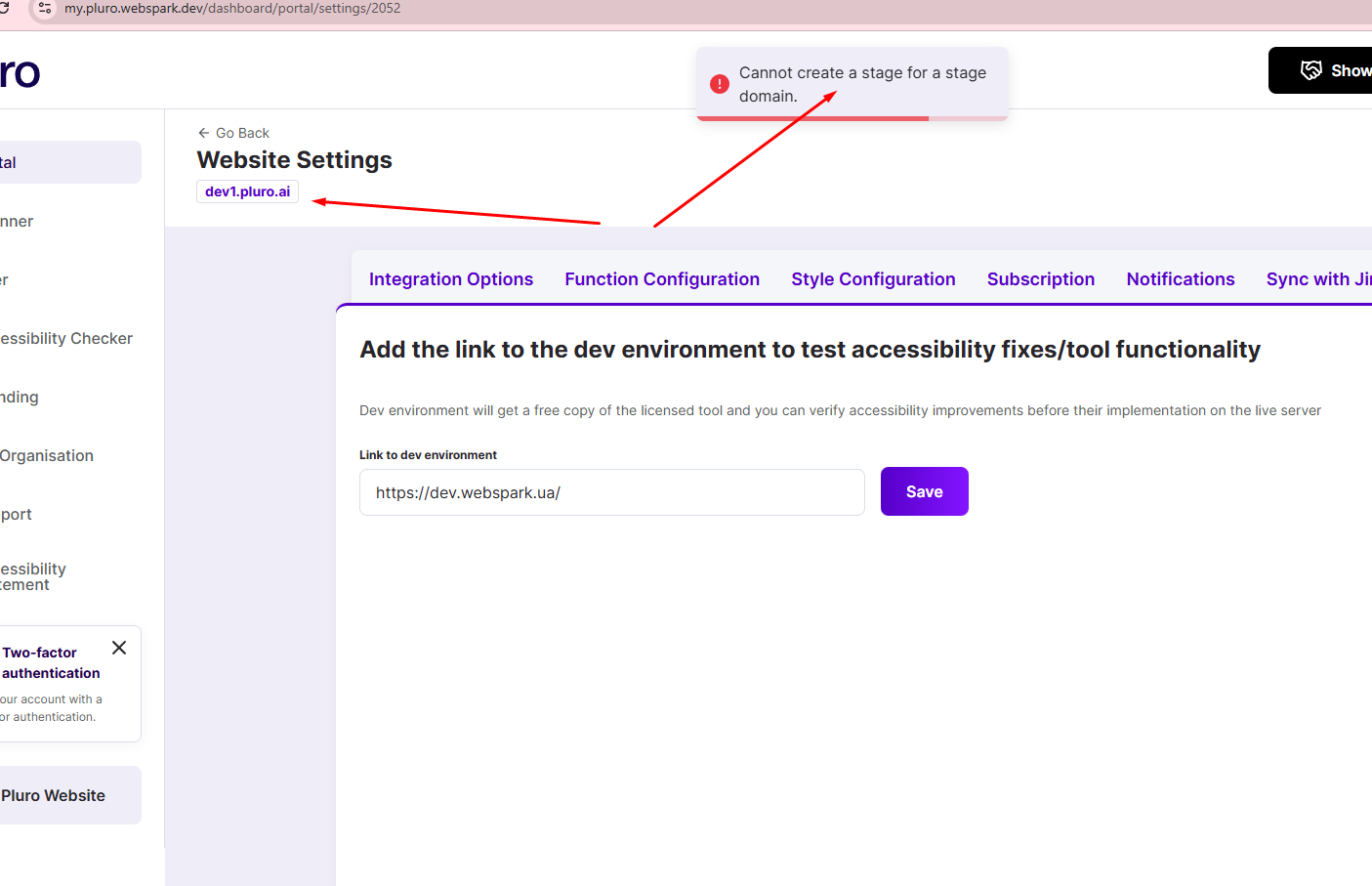
Task: Click the handshake icon on the Show button
Action: (1310, 70)
